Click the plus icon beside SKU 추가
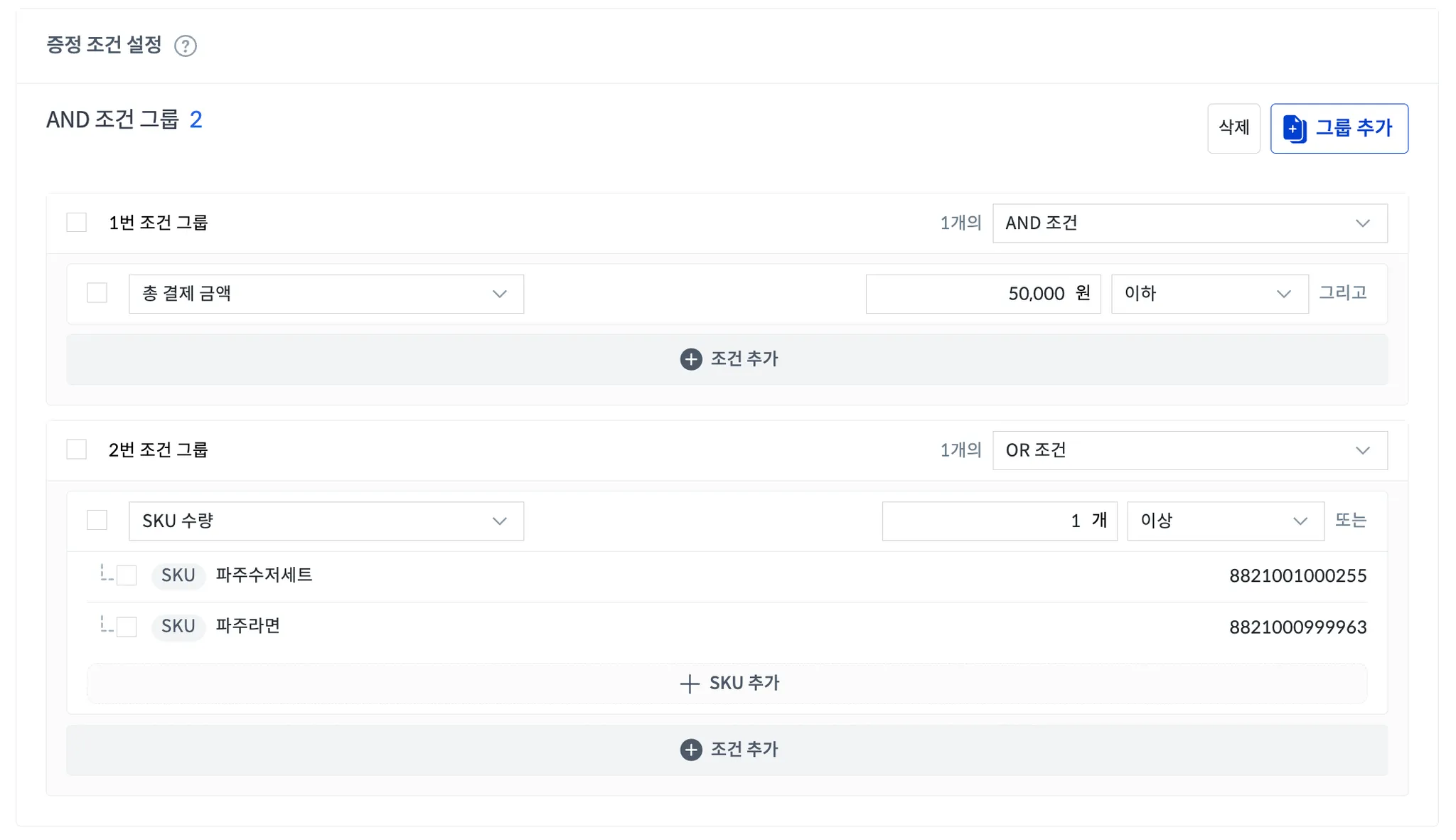Screen dimensions: 1456x840 click(x=689, y=684)
